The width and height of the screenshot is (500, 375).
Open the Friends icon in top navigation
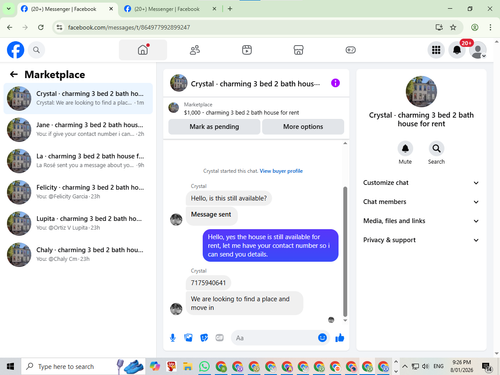pos(195,50)
